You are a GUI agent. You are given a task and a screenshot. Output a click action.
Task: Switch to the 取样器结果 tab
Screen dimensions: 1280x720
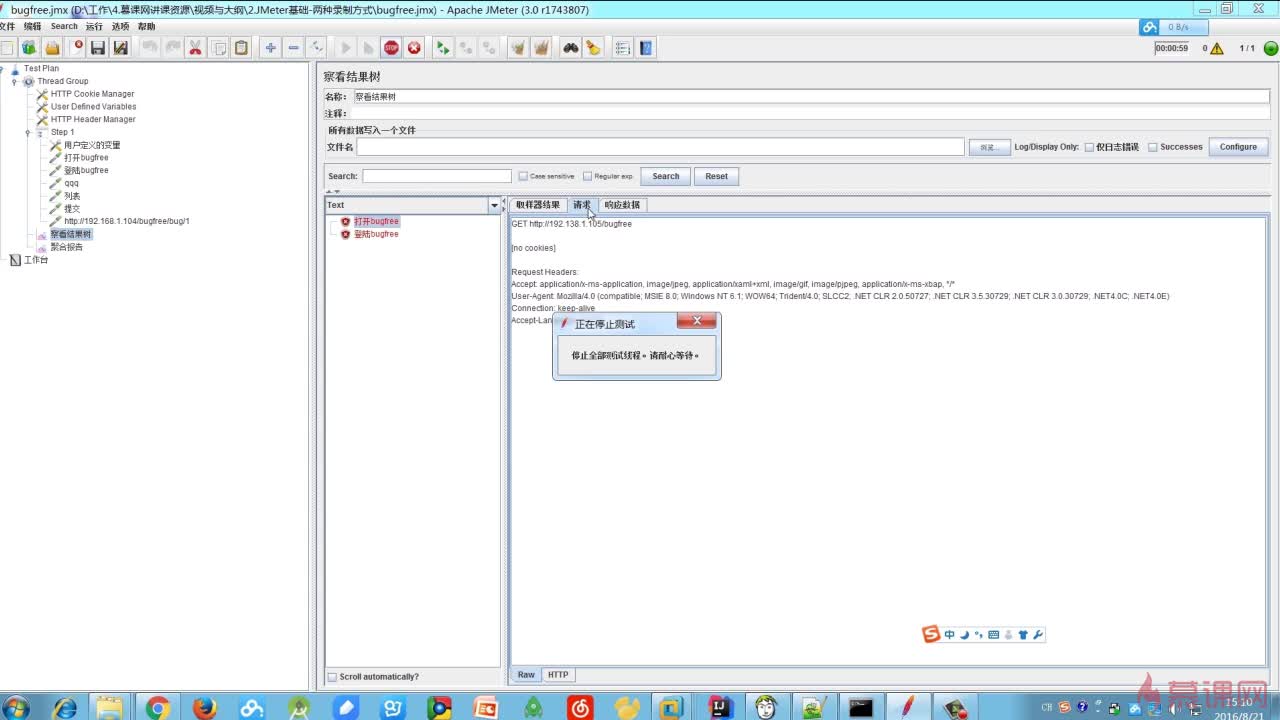coord(538,205)
